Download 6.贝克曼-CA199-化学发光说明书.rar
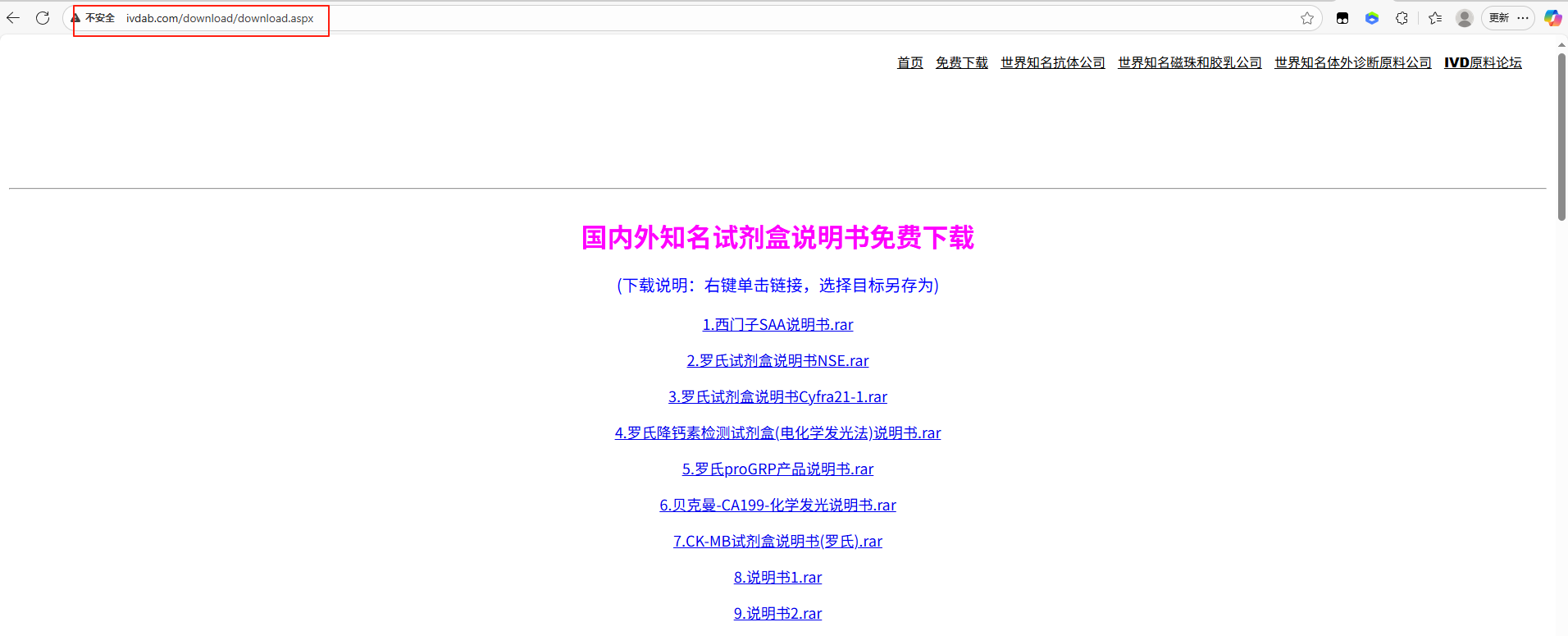 [x=777, y=506]
